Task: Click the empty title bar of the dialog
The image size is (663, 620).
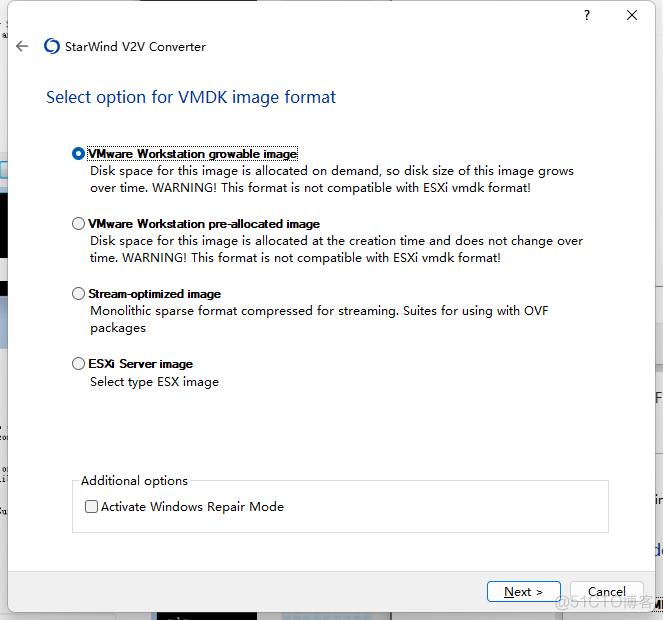Action: 300,15
